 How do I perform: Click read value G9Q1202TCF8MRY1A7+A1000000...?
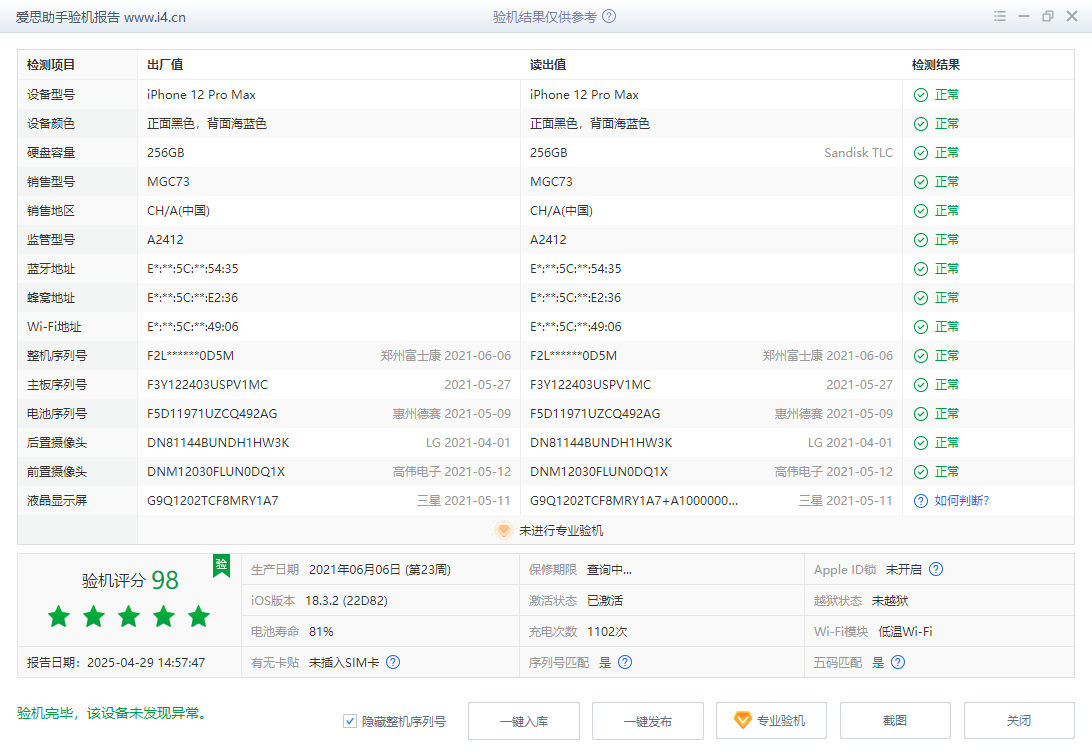tap(634, 501)
